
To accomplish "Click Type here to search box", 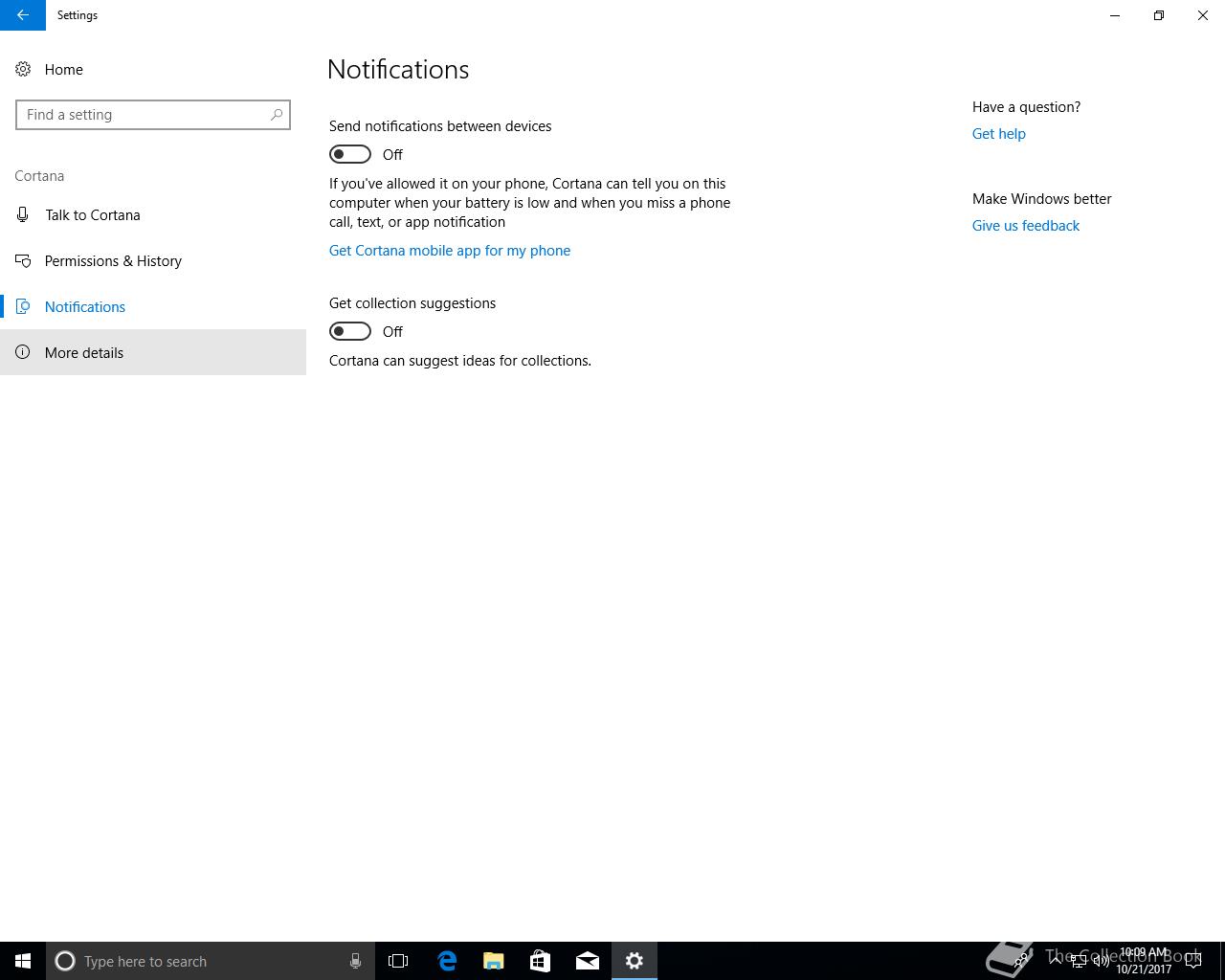I will (x=210, y=961).
